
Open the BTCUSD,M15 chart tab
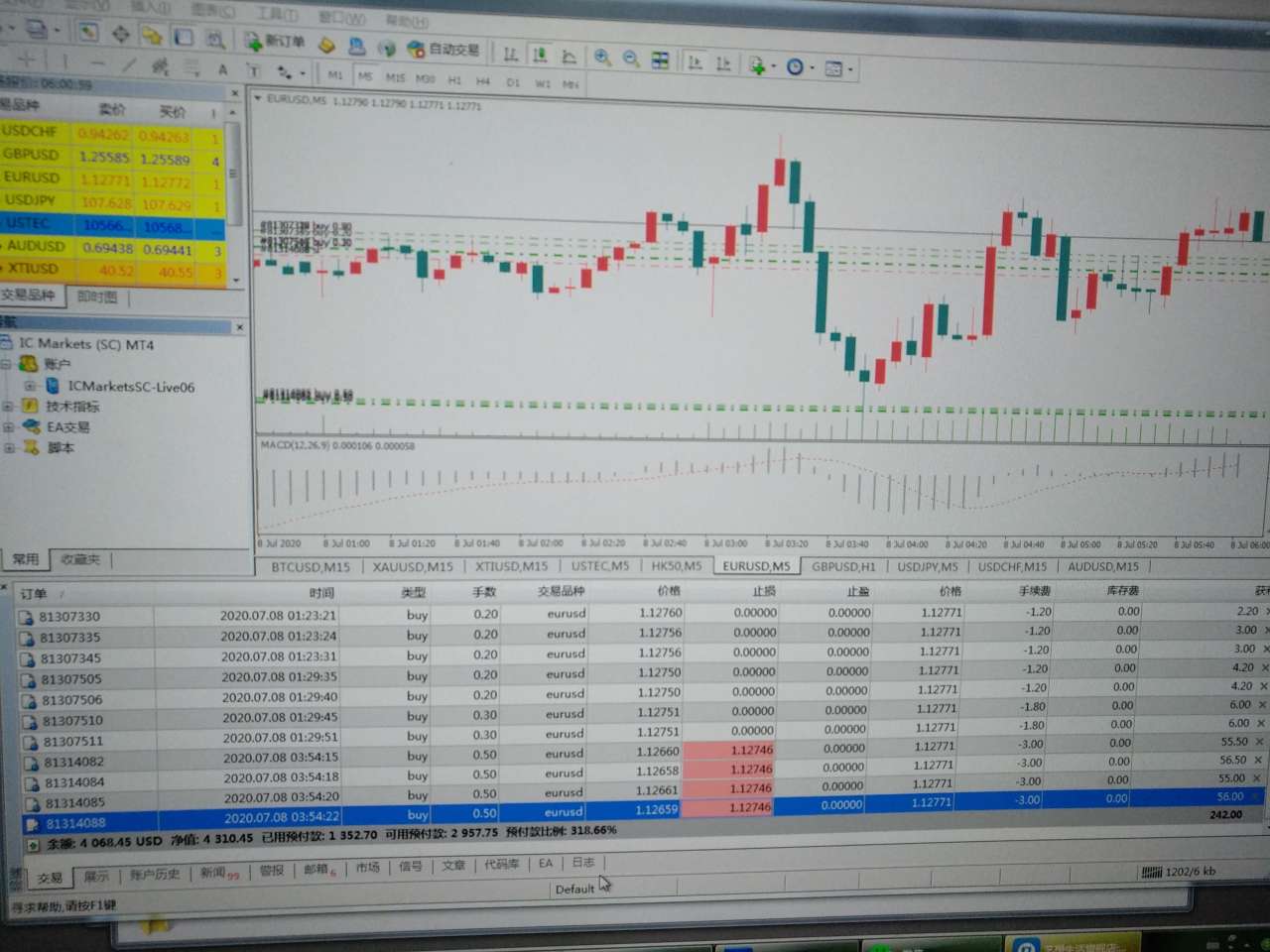click(311, 567)
